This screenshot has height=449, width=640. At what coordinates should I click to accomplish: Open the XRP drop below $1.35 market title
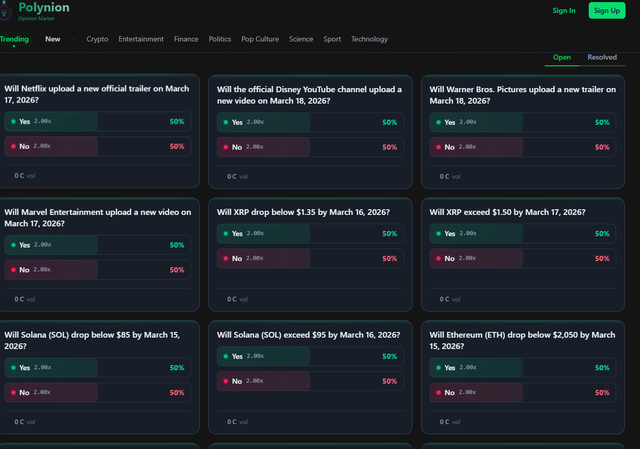(303, 212)
